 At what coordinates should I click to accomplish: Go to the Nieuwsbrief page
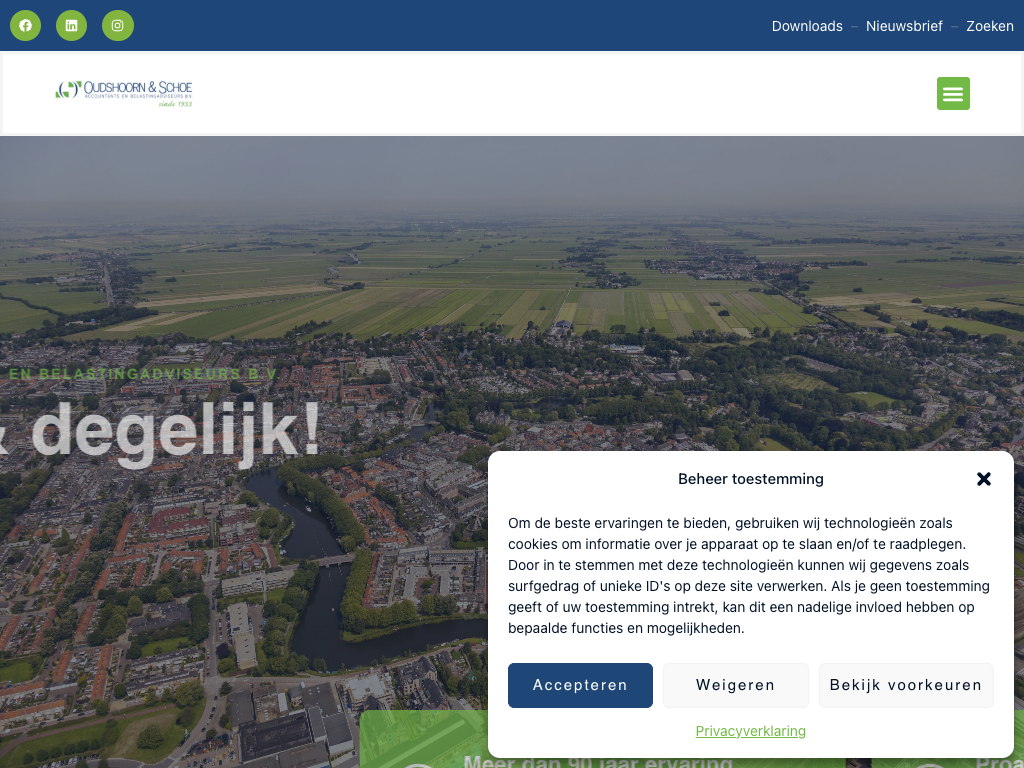tap(904, 26)
